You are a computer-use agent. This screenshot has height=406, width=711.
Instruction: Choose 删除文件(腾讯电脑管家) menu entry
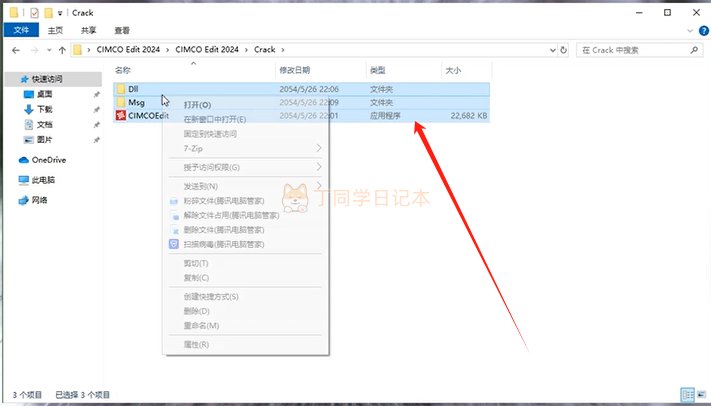245,230
